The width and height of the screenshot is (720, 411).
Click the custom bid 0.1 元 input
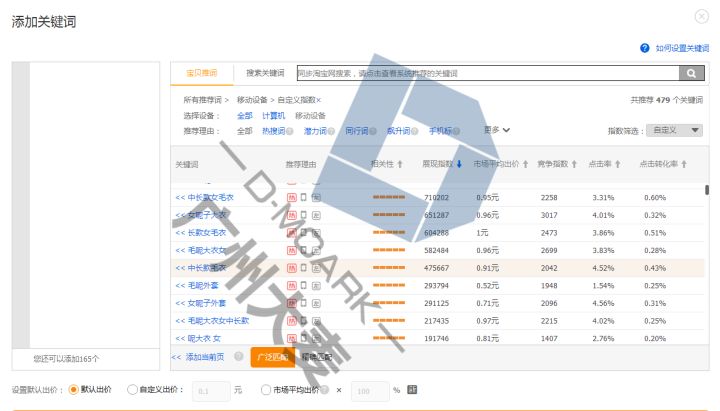pyautogui.click(x=211, y=391)
